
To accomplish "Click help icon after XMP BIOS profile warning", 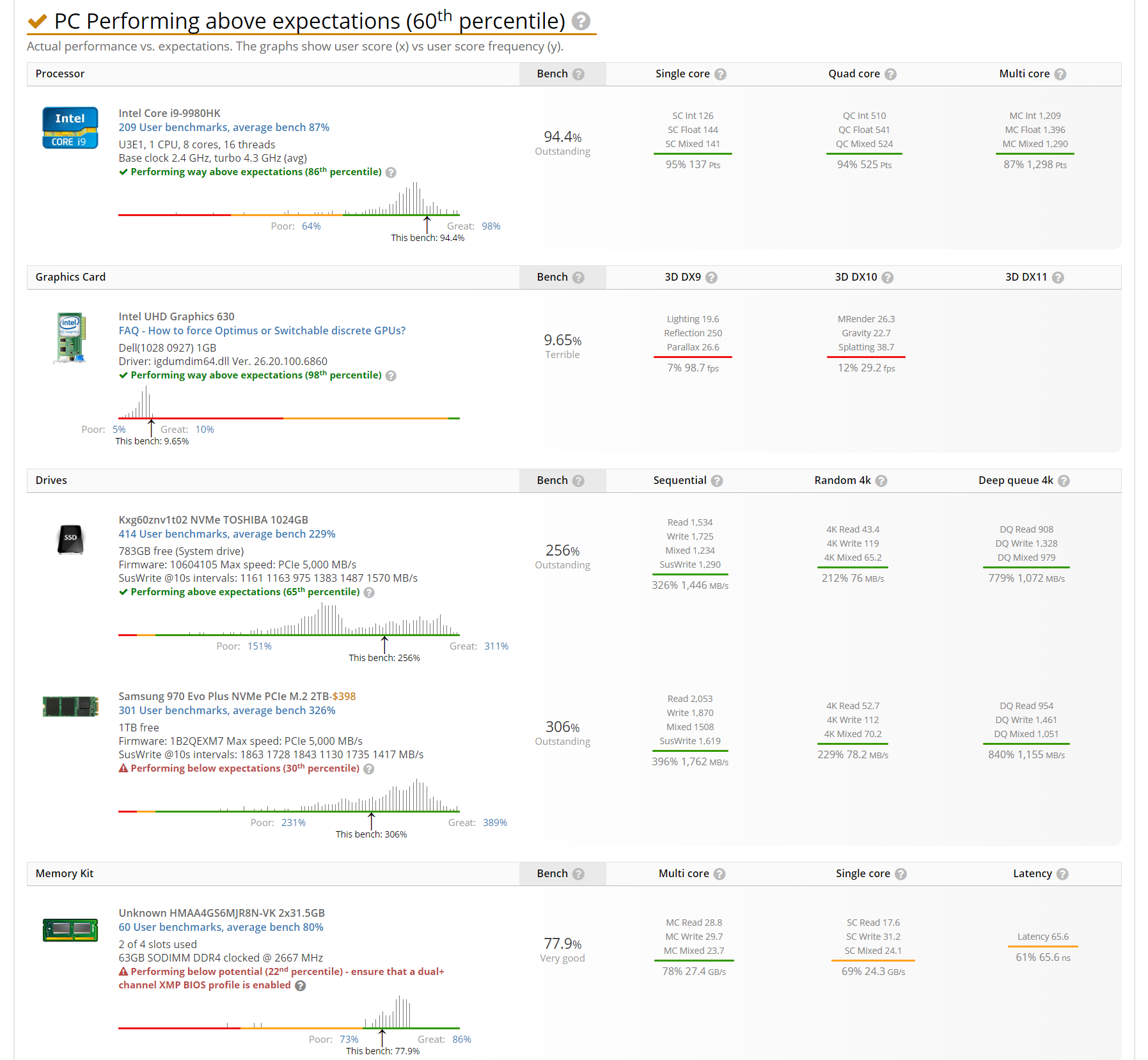I will (300, 986).
